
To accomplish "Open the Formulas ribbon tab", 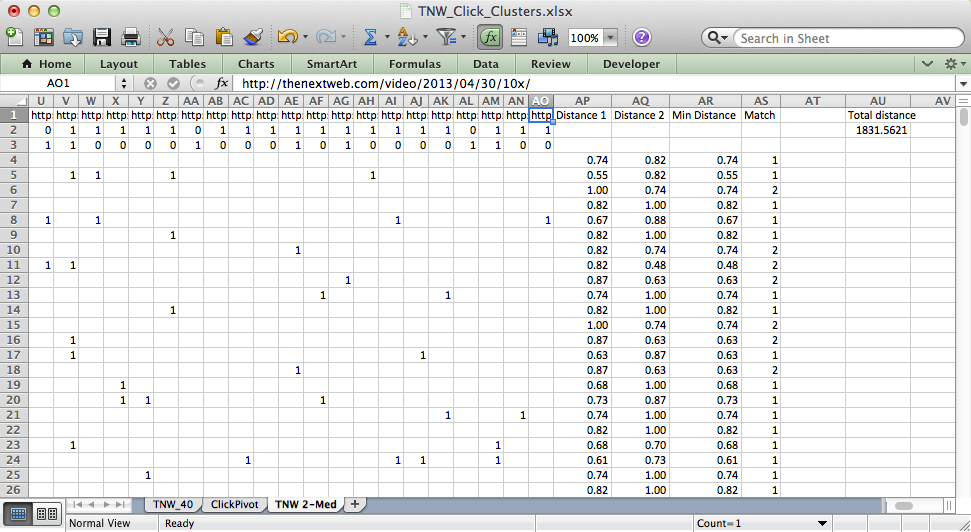I will tap(417, 64).
